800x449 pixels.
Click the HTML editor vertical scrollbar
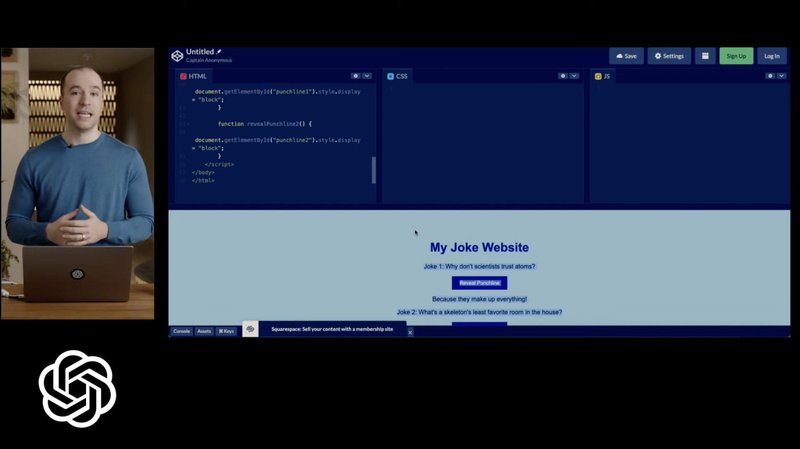point(374,170)
